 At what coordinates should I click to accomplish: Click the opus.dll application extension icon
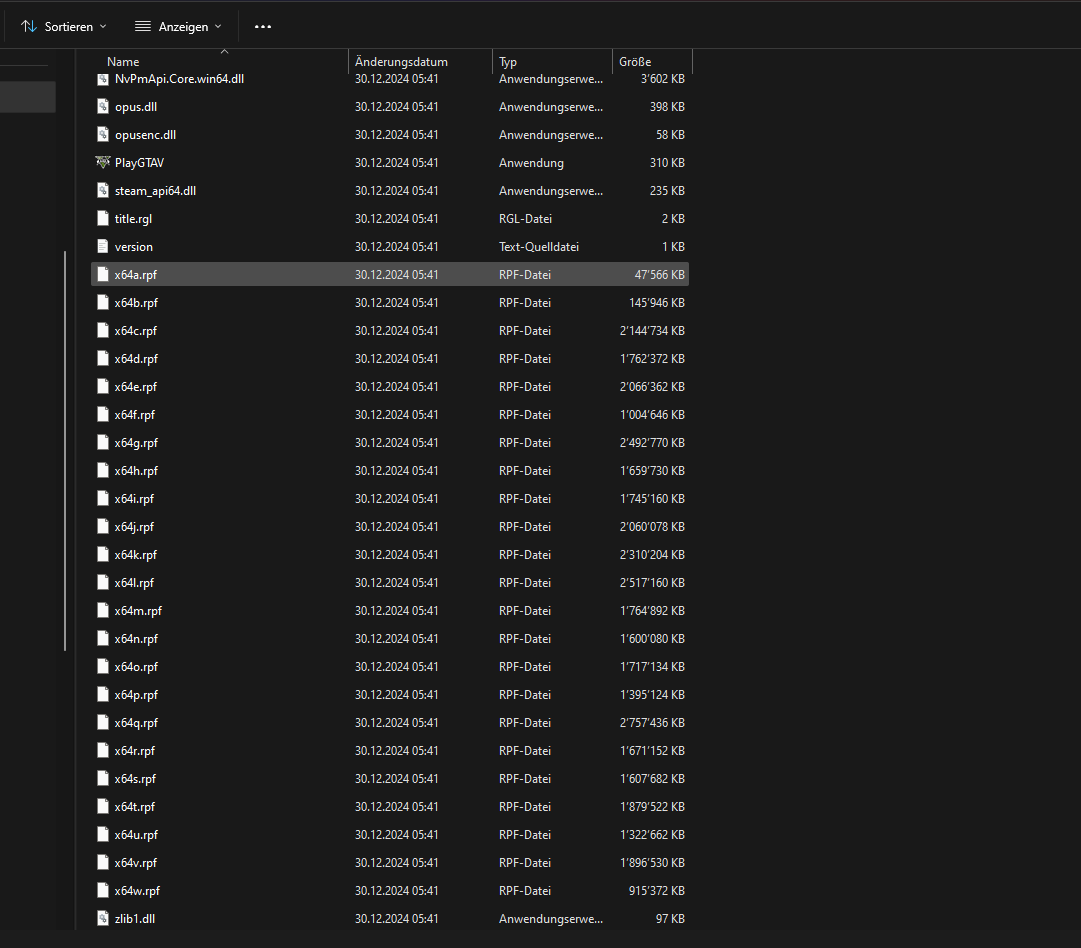pyautogui.click(x=102, y=106)
